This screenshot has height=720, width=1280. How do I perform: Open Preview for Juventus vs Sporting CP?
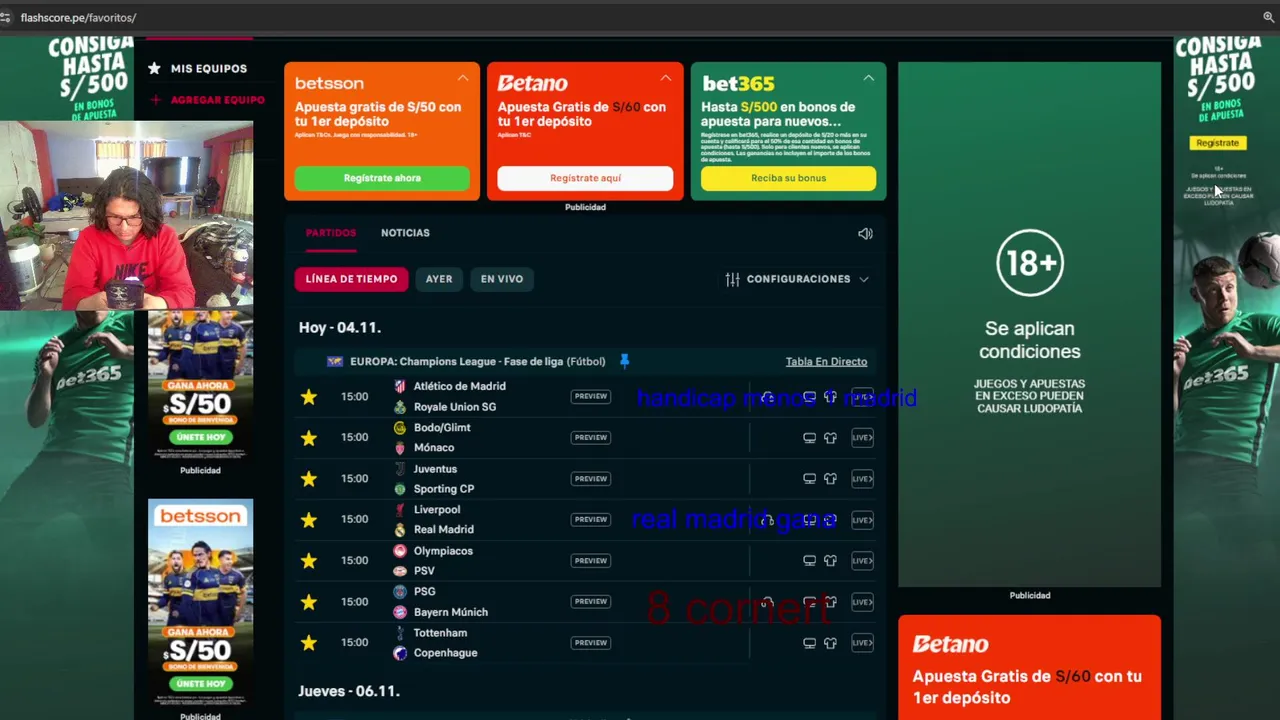590,478
